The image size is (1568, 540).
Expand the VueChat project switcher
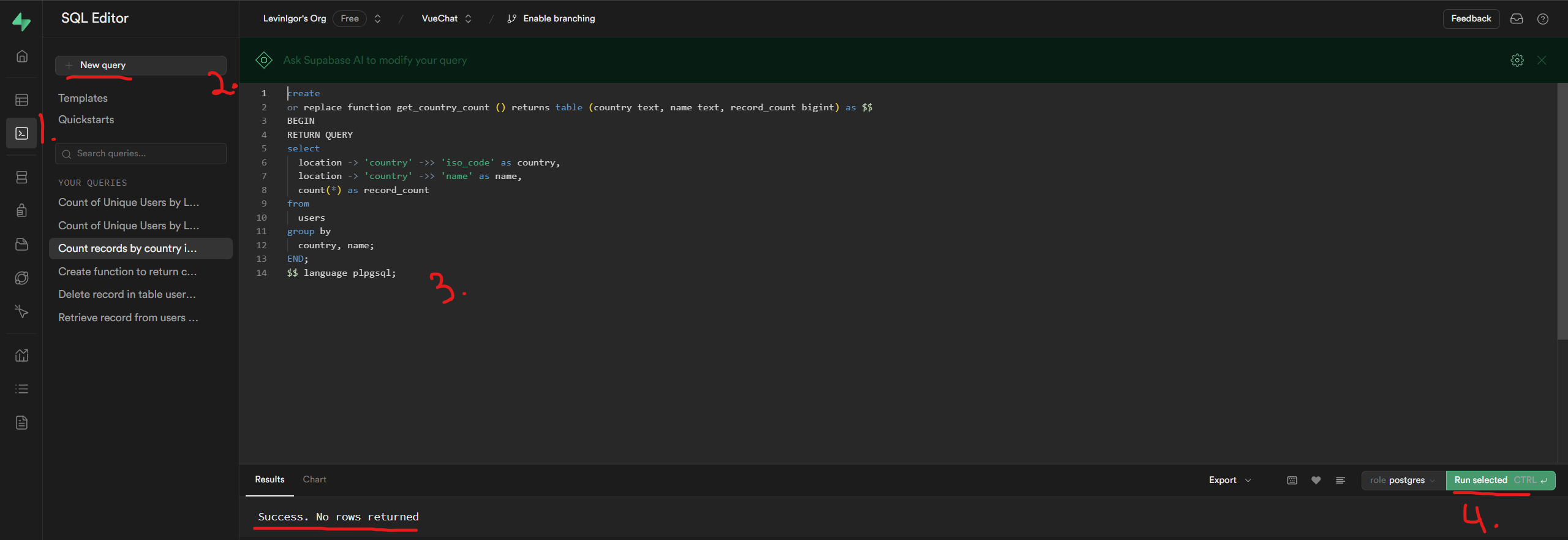(468, 19)
